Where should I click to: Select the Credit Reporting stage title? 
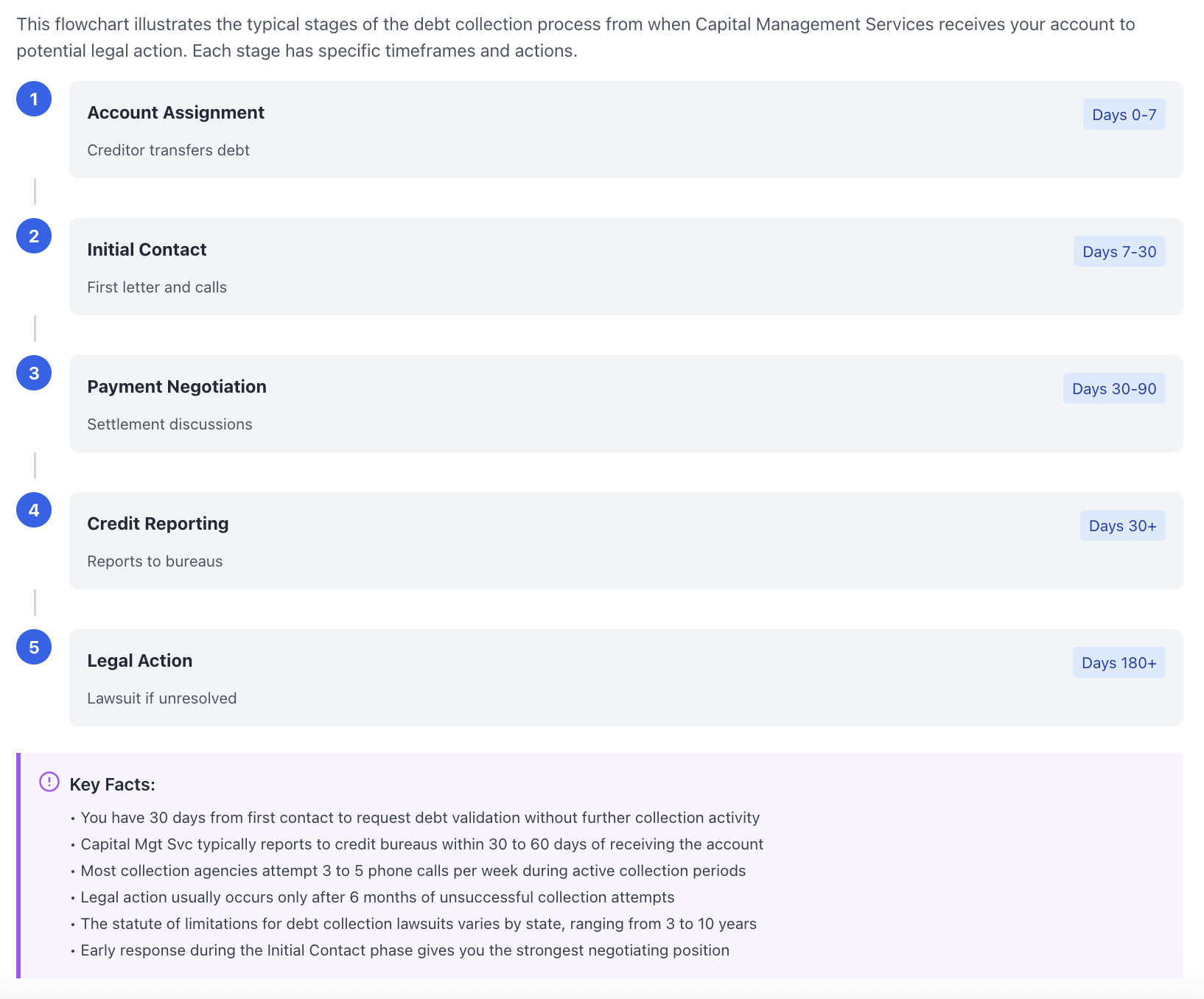coord(158,524)
